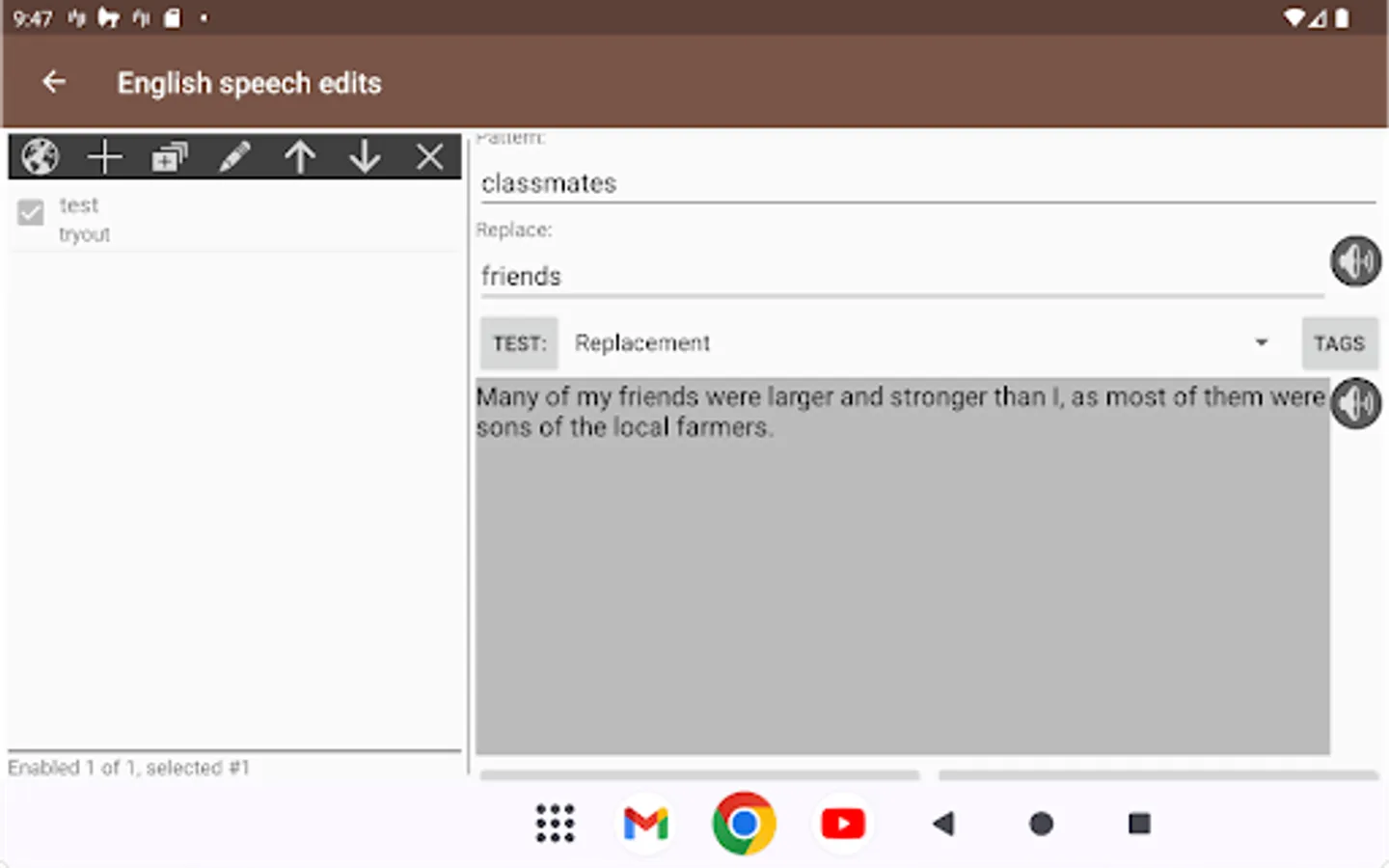Uncheck the 'test' edit checkbox
This screenshot has width=1389, height=868.
coord(31,212)
